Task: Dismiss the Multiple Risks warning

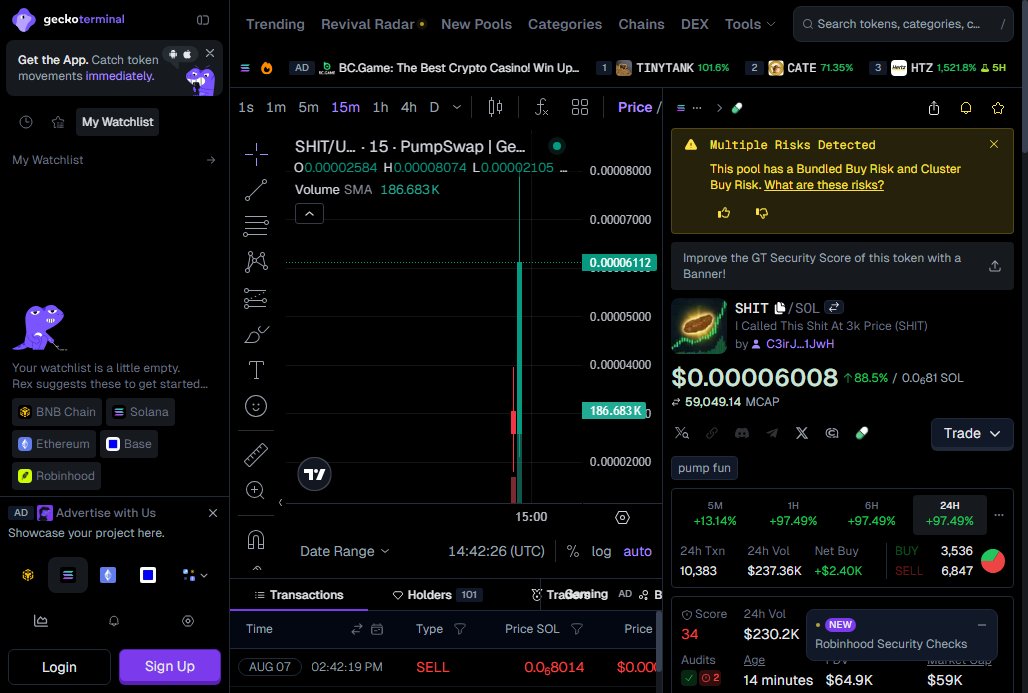Action: pos(994,144)
